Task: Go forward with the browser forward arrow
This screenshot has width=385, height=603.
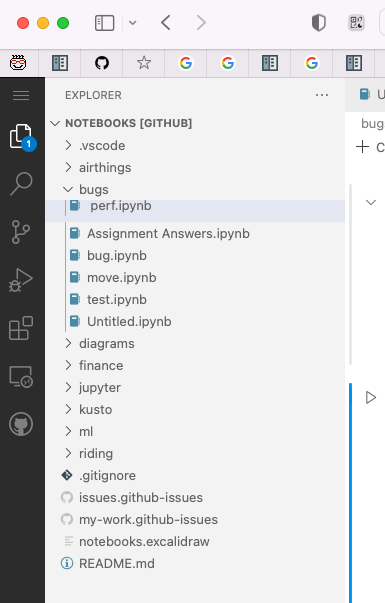Action: (201, 23)
